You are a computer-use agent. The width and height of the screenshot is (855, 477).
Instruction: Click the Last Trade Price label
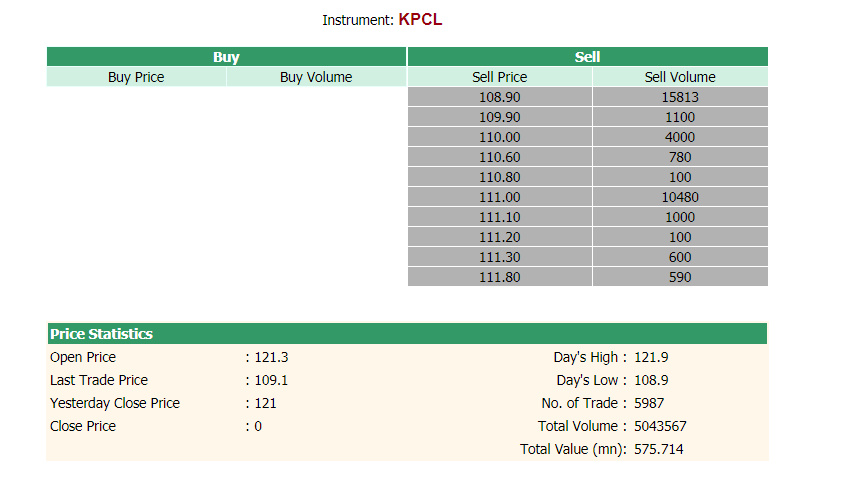click(x=99, y=380)
